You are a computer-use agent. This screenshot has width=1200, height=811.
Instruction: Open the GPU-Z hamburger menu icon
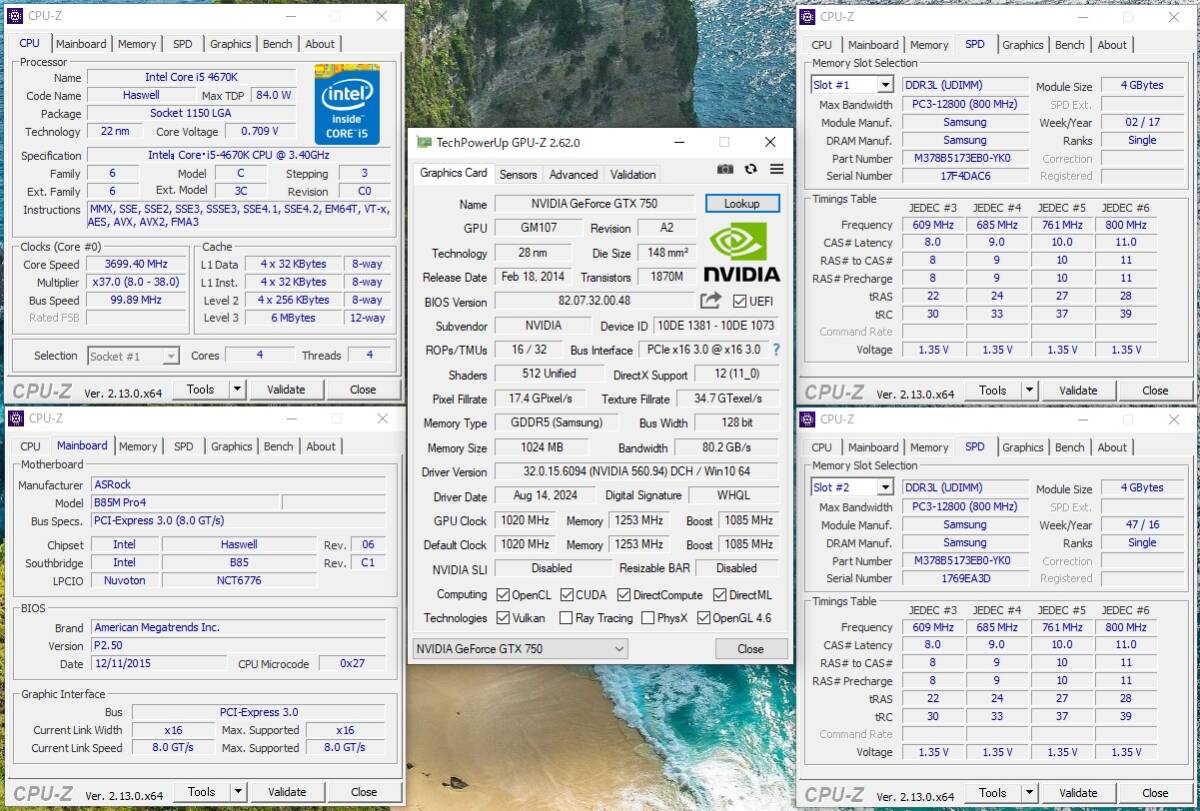pyautogui.click(x=776, y=169)
